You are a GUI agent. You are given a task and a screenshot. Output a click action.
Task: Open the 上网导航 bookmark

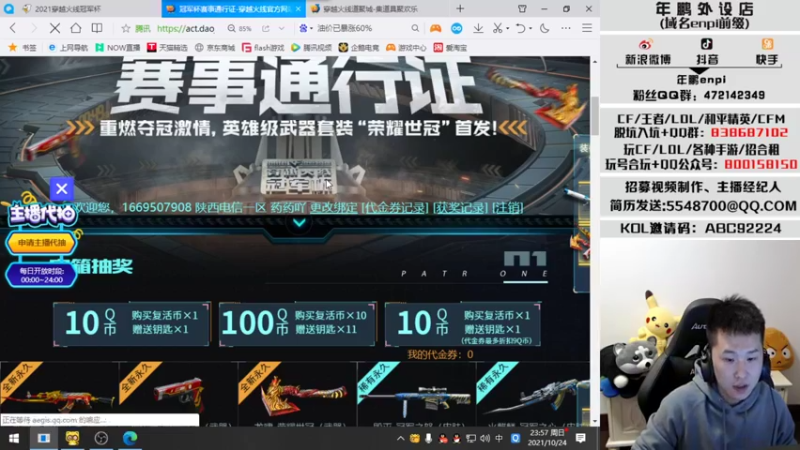coord(68,47)
